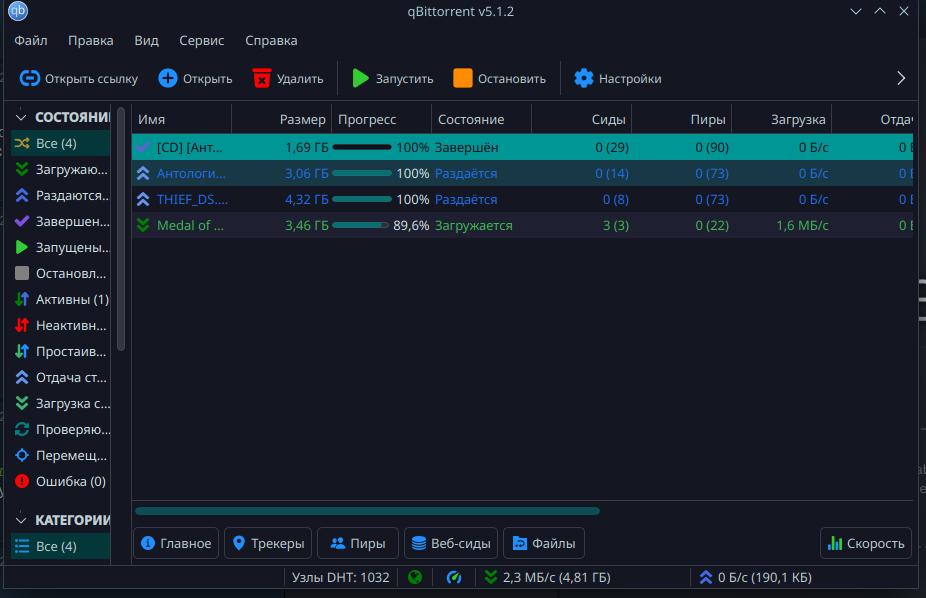The height and width of the screenshot is (598, 926).
Task: Switch to the 'Пиры' tab
Action: point(358,543)
